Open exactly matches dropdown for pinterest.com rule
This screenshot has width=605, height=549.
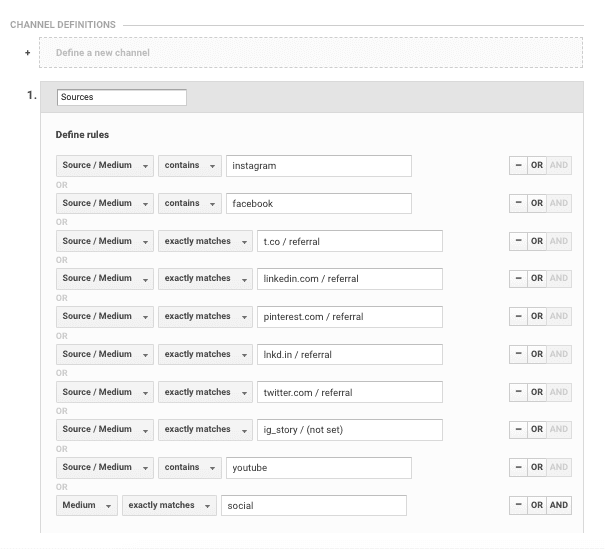tap(205, 316)
